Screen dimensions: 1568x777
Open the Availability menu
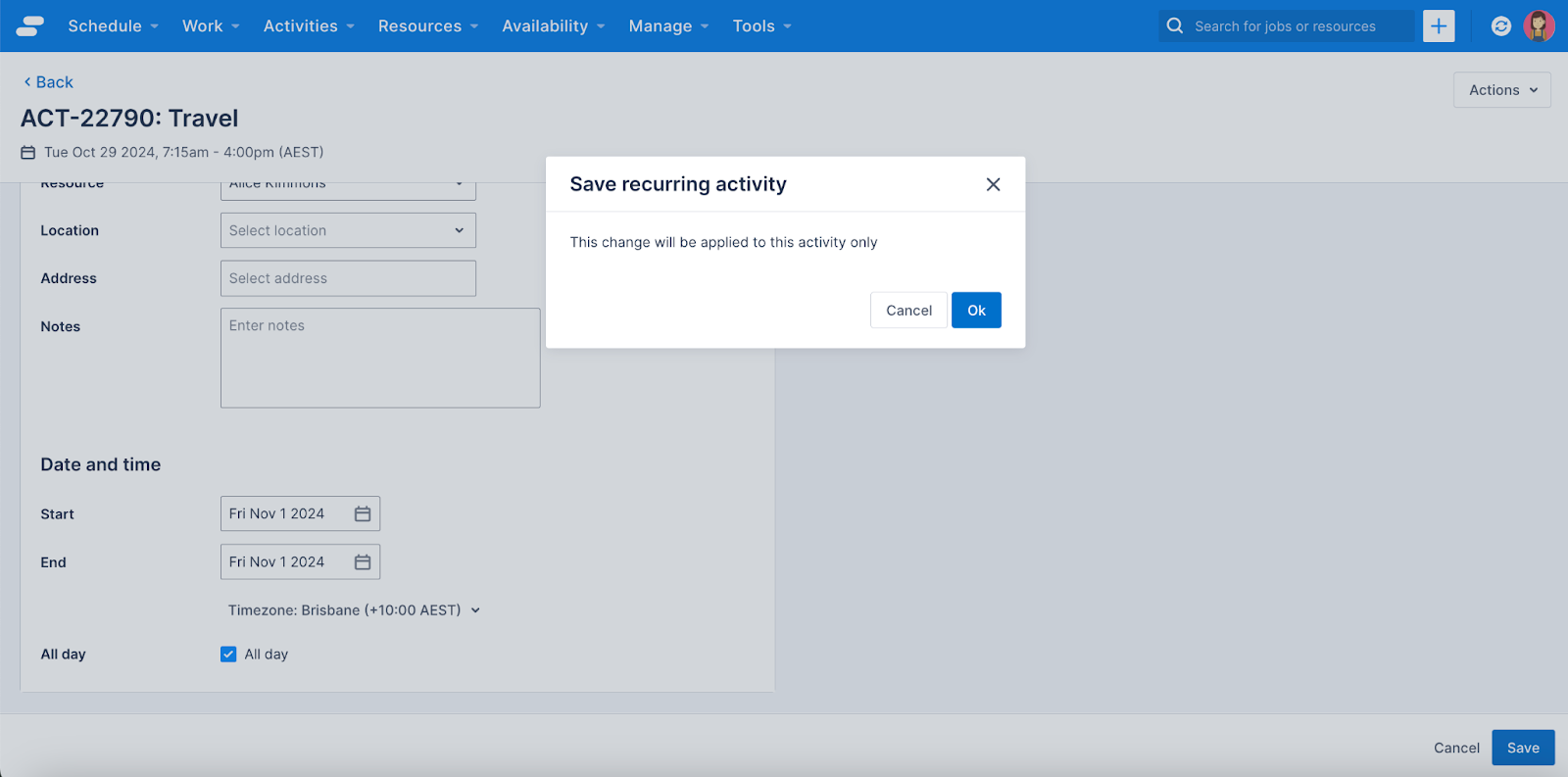pos(553,26)
